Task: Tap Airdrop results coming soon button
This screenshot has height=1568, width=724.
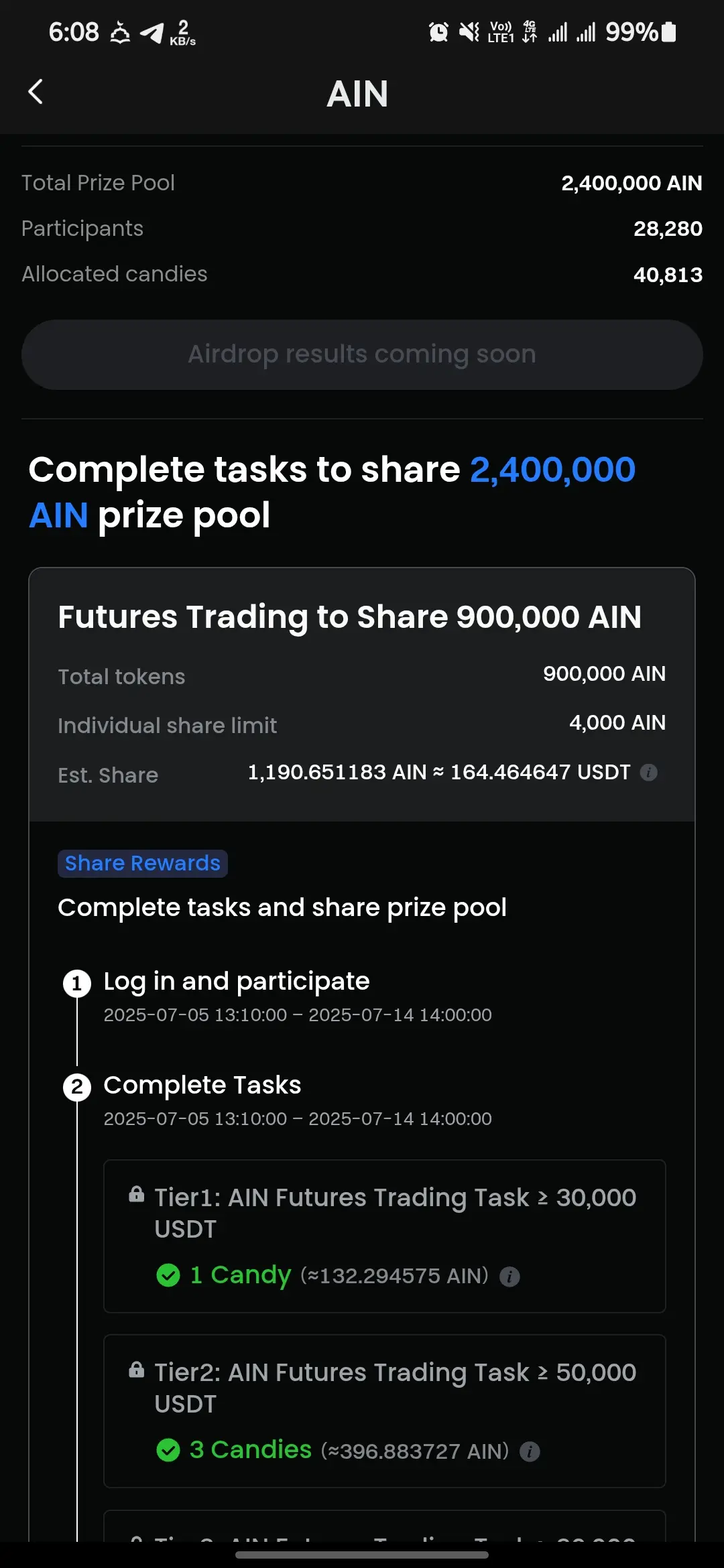Action: pyautogui.click(x=362, y=354)
